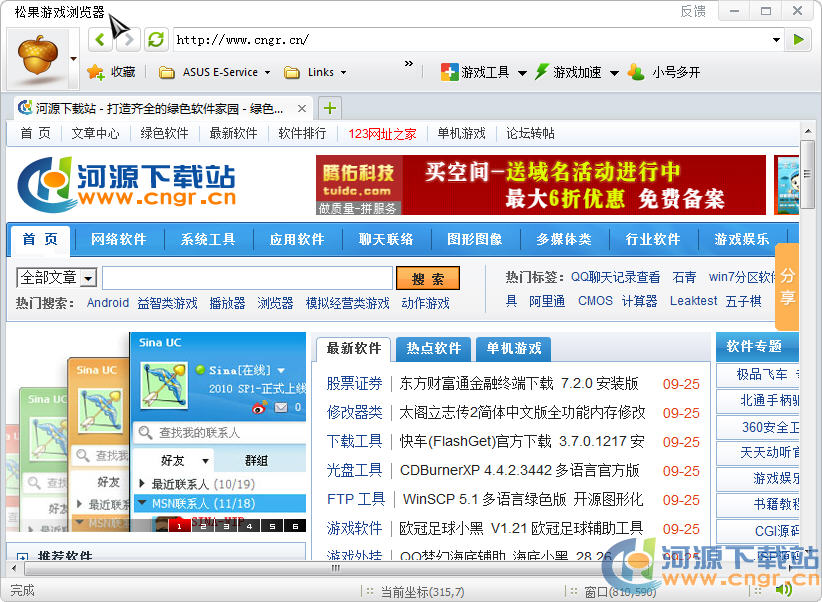Open a new tab with the plus button
822x602 pixels.
[330, 108]
